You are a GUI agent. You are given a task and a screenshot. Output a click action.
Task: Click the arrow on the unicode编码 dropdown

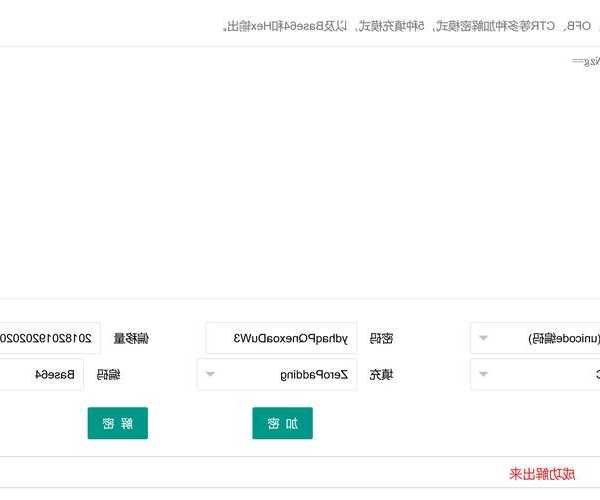click(x=484, y=338)
